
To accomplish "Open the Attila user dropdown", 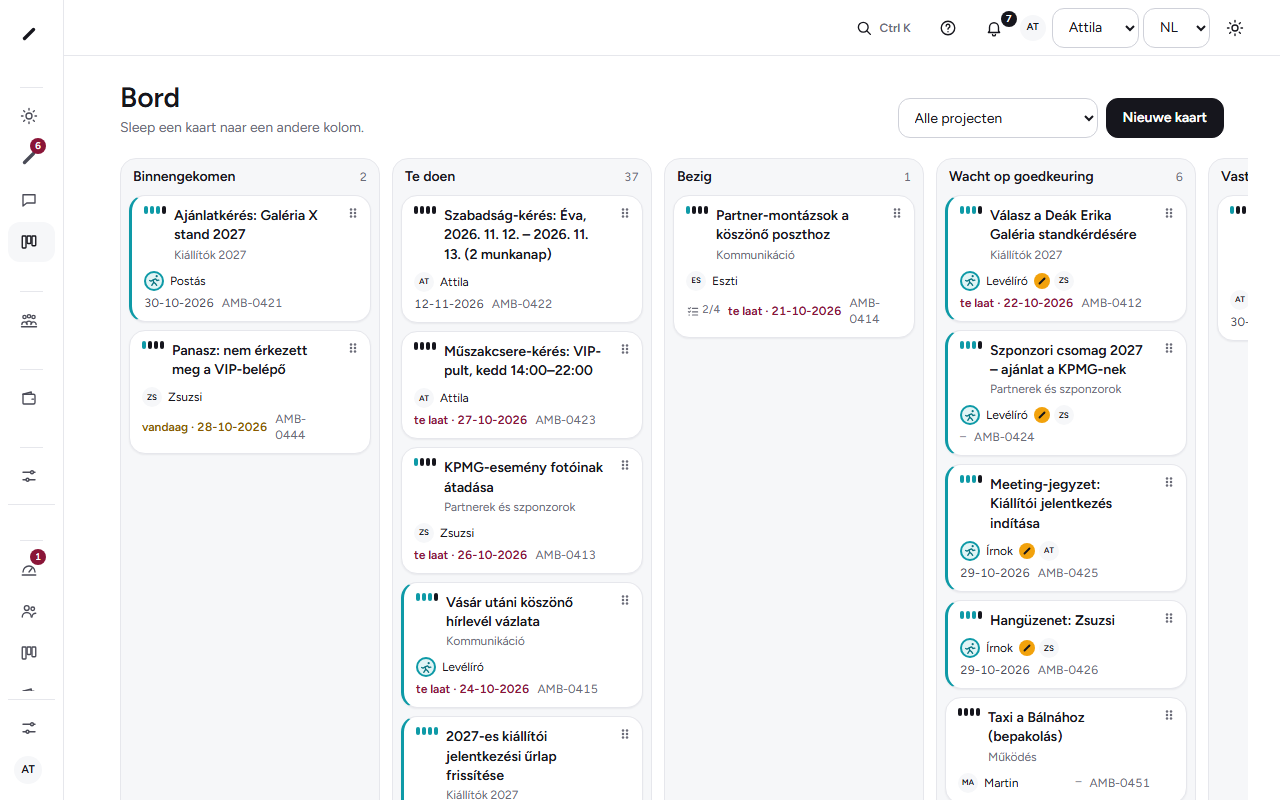I will [x=1095, y=28].
